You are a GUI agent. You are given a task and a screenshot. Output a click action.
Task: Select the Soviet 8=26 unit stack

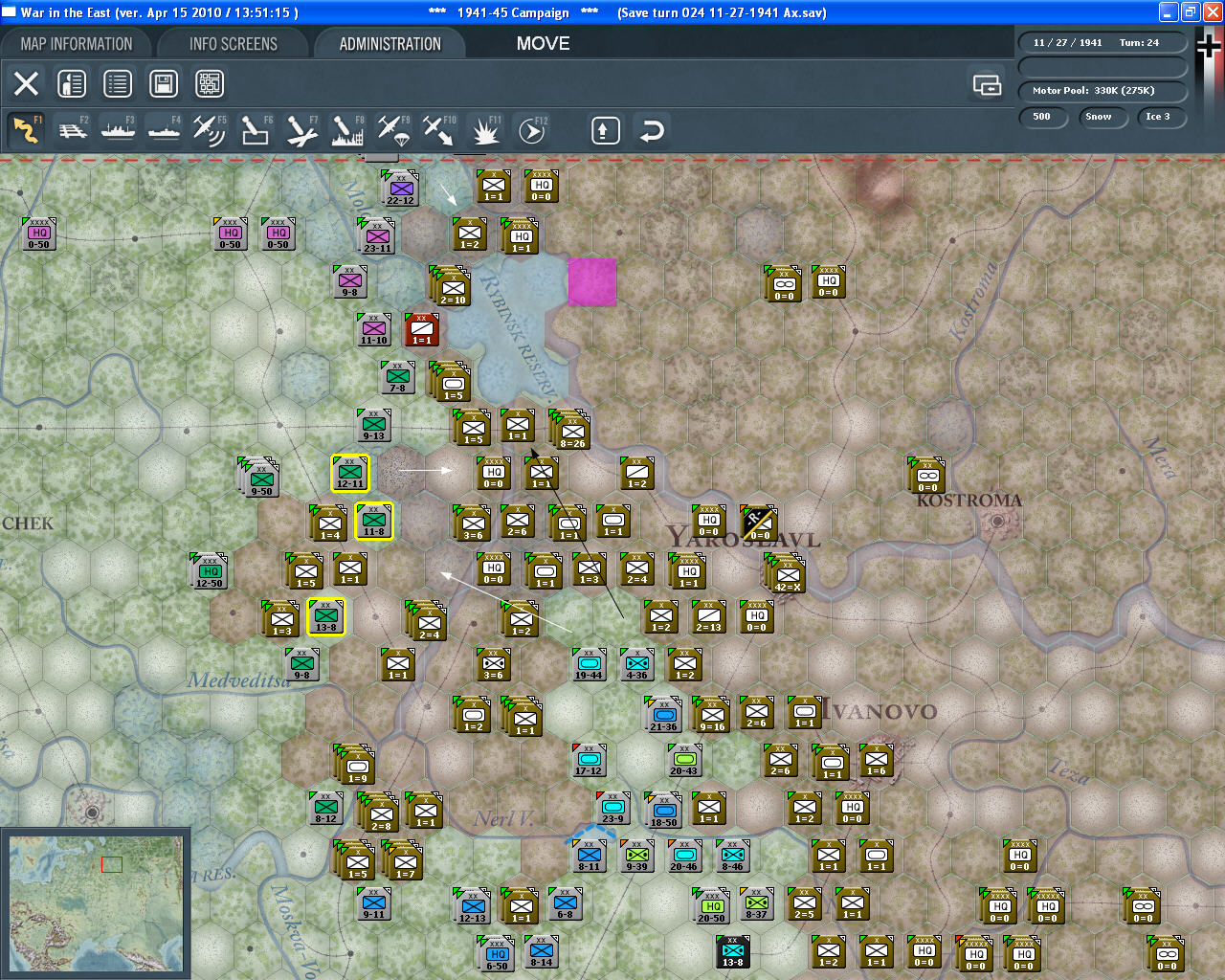569,429
